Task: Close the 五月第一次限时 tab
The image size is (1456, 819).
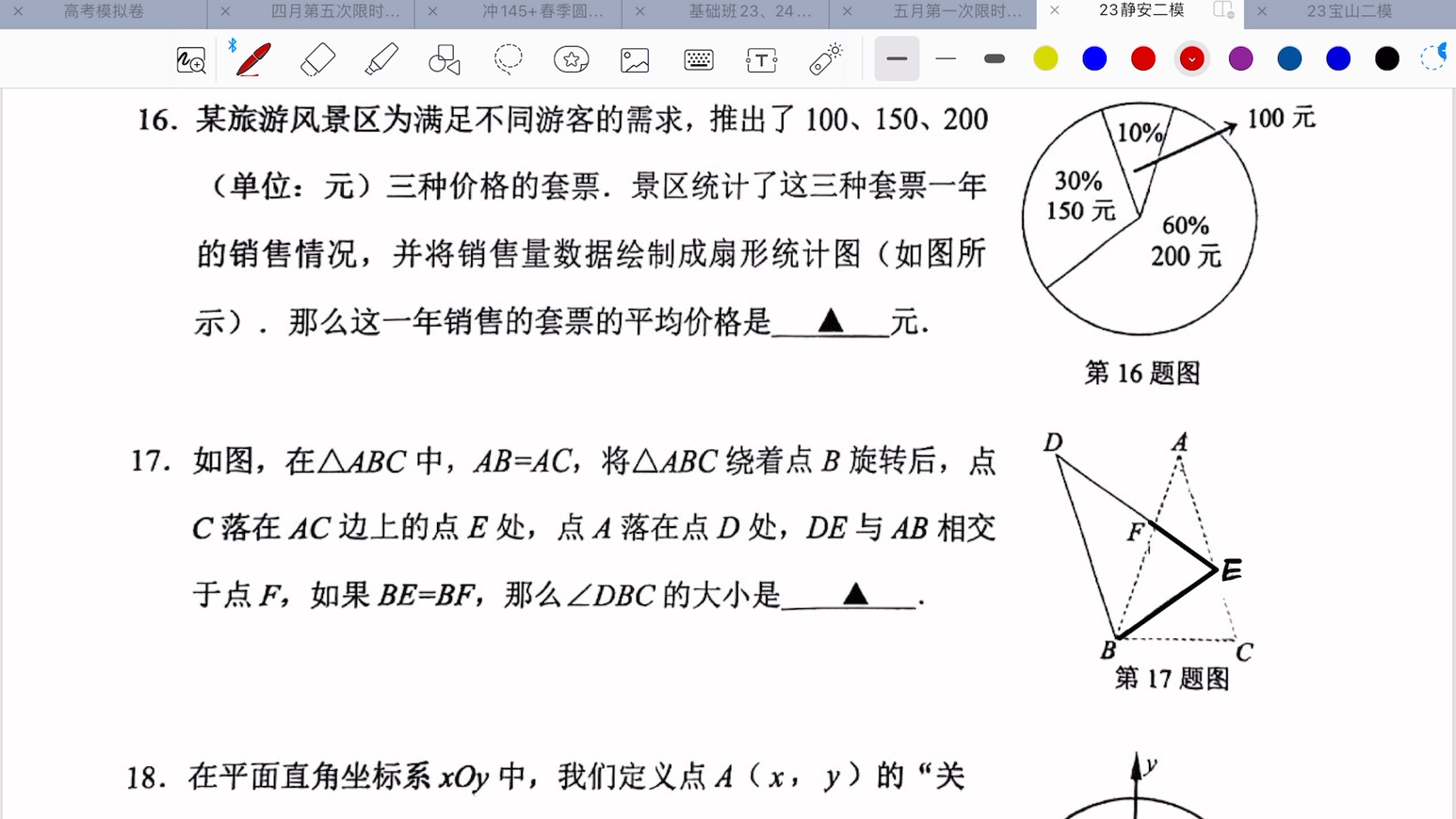Action: click(848, 11)
